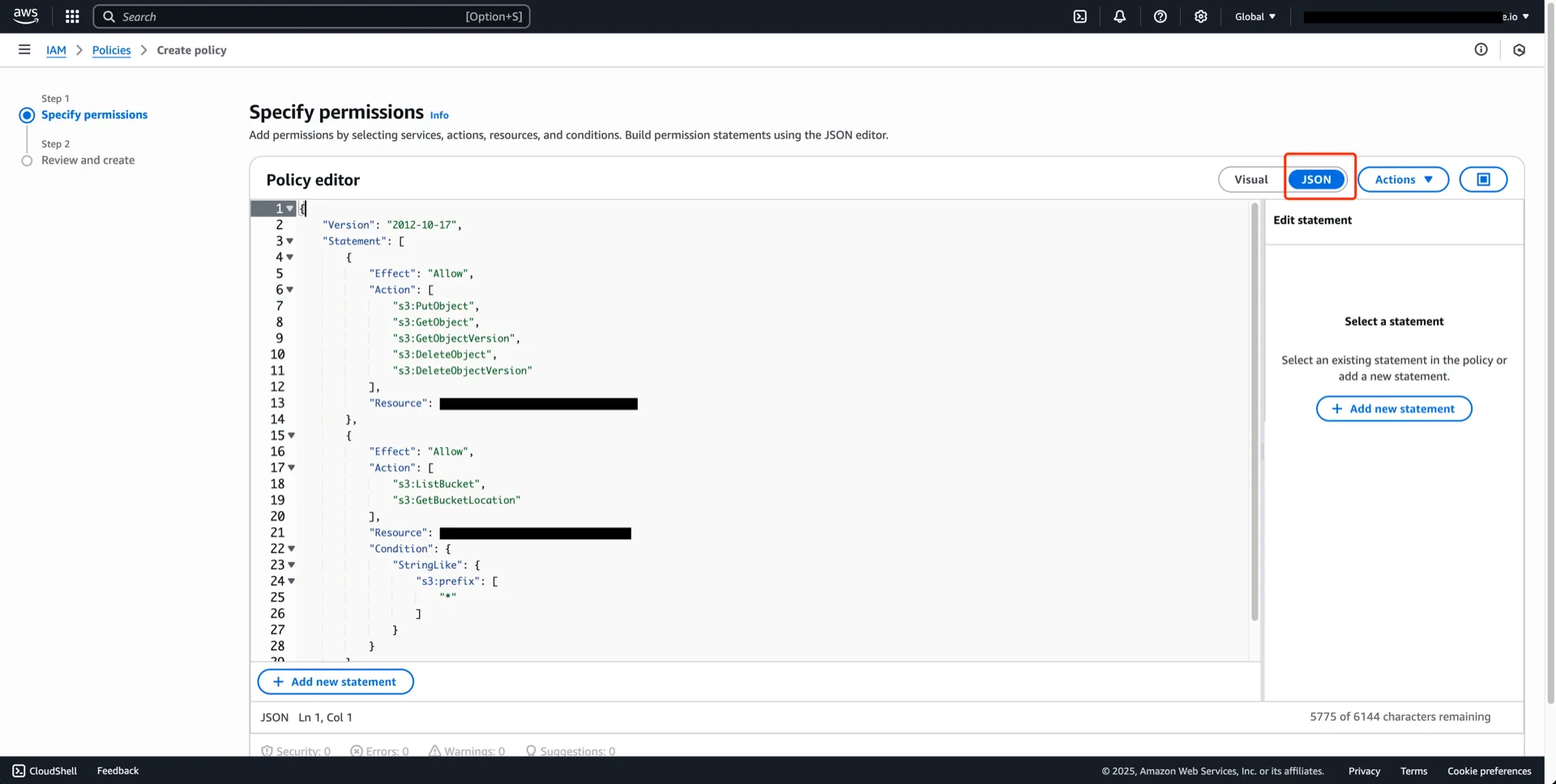
Task: Open the notifications bell
Action: (x=1120, y=16)
